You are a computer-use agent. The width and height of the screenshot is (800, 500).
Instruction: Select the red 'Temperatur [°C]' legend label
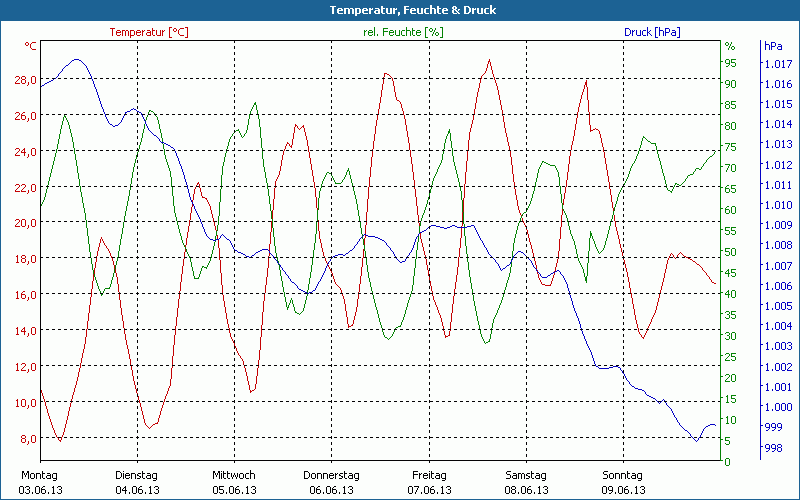(x=149, y=32)
